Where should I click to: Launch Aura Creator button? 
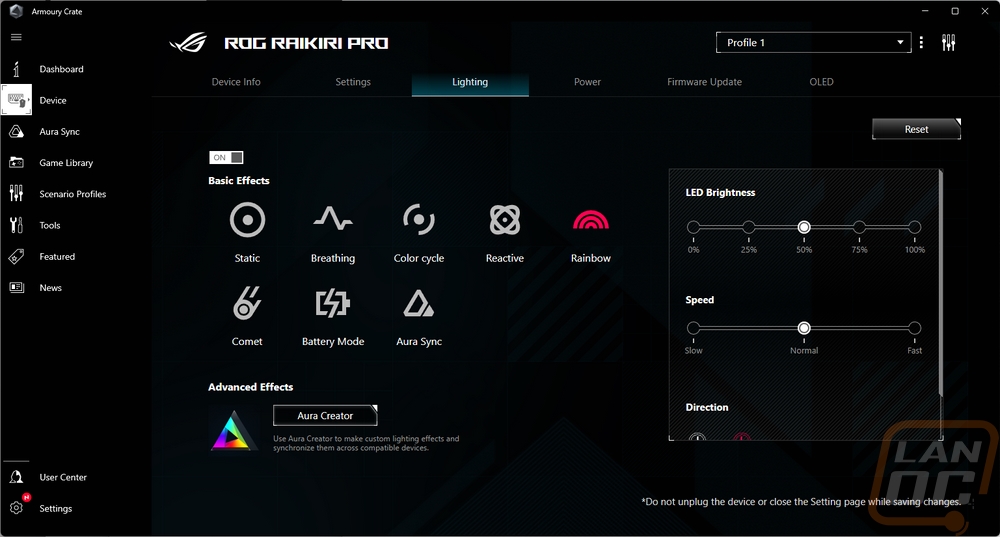coord(325,416)
